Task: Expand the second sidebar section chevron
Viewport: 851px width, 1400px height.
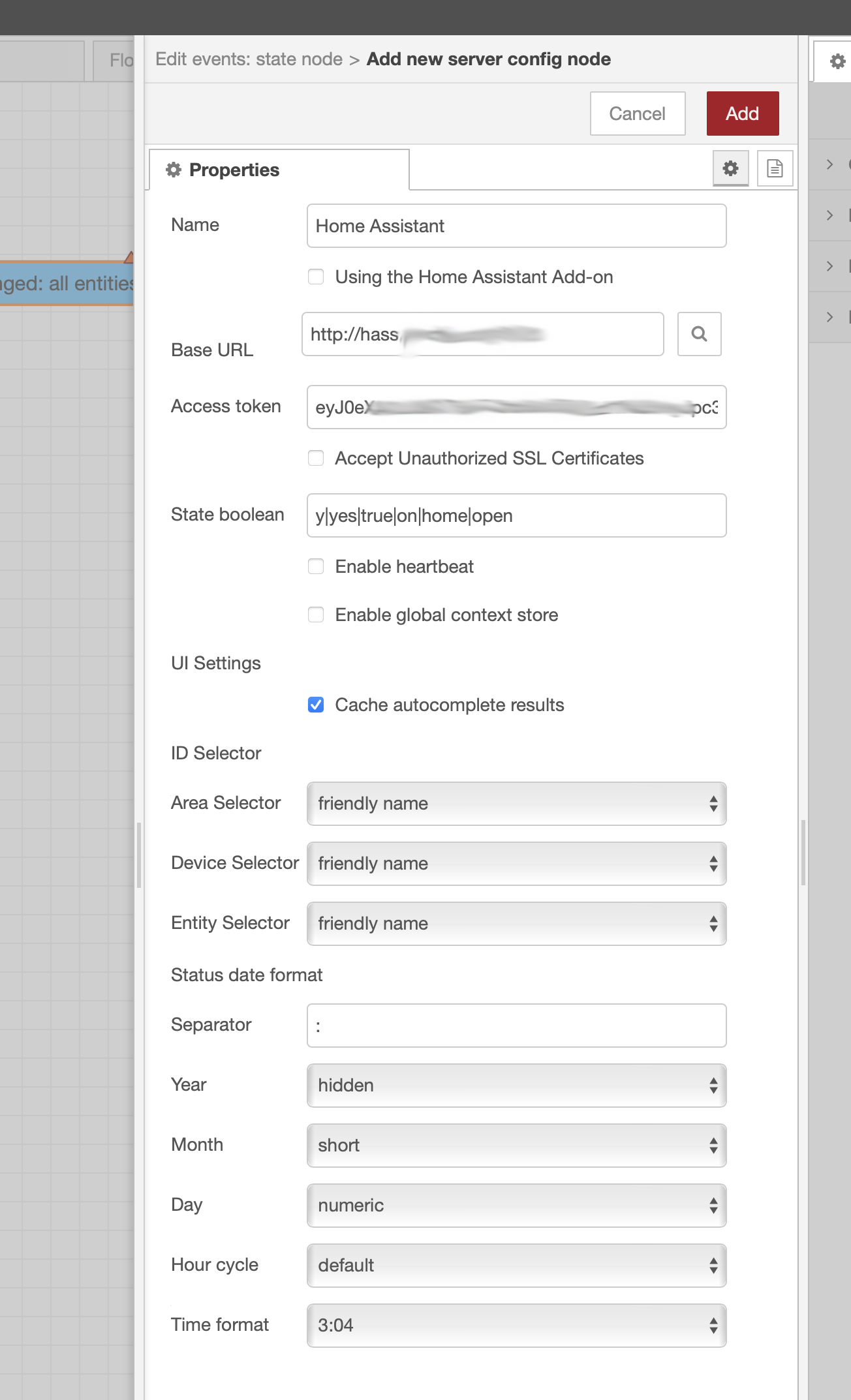Action: [x=829, y=215]
